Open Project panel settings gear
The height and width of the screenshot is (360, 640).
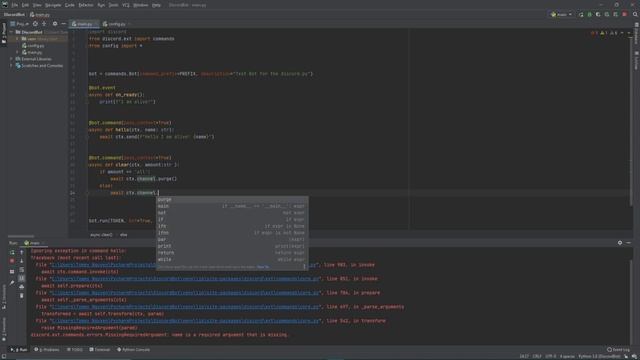click(55, 24)
